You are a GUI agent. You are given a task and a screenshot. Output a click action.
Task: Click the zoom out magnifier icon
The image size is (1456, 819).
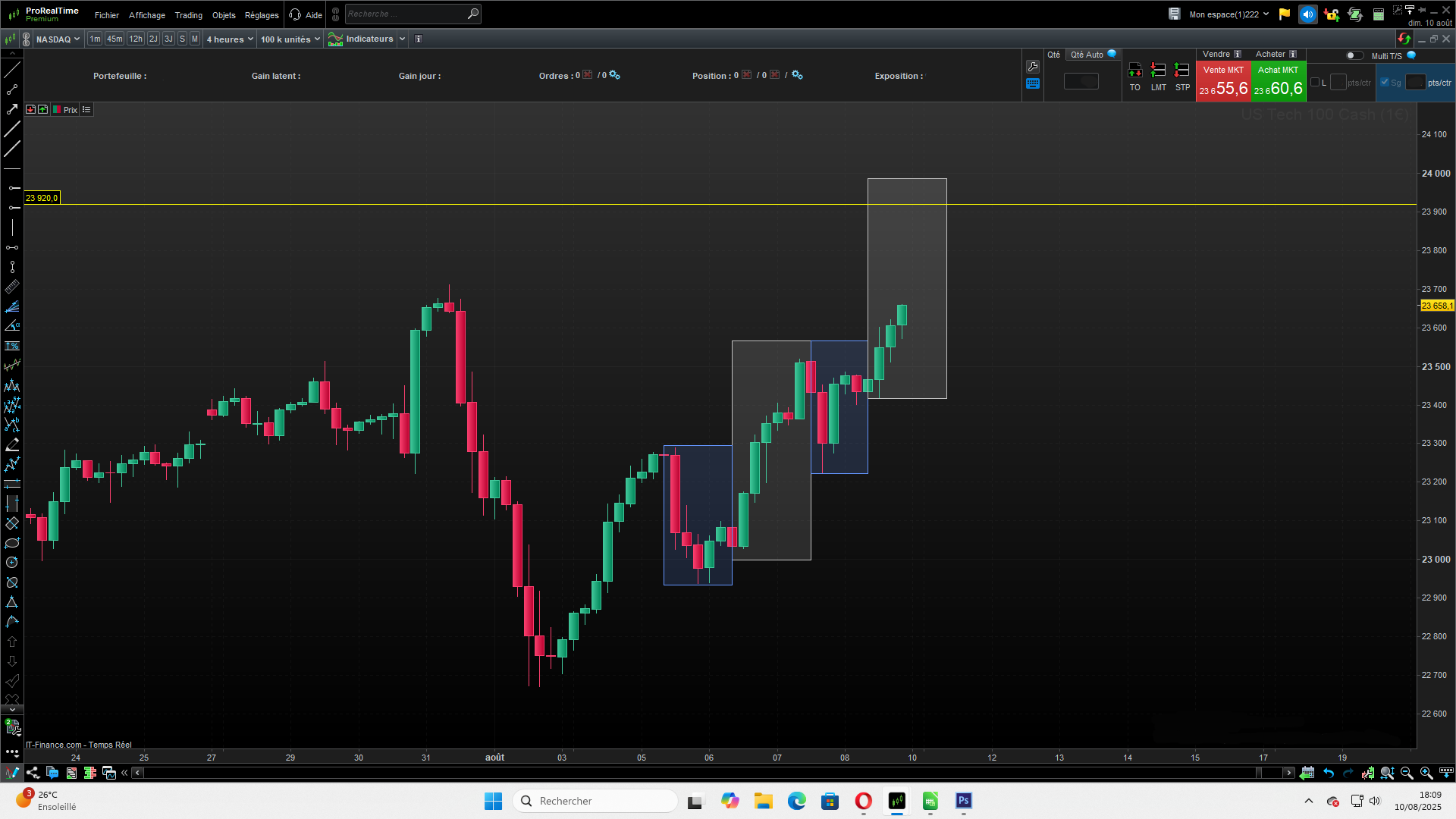[1407, 773]
